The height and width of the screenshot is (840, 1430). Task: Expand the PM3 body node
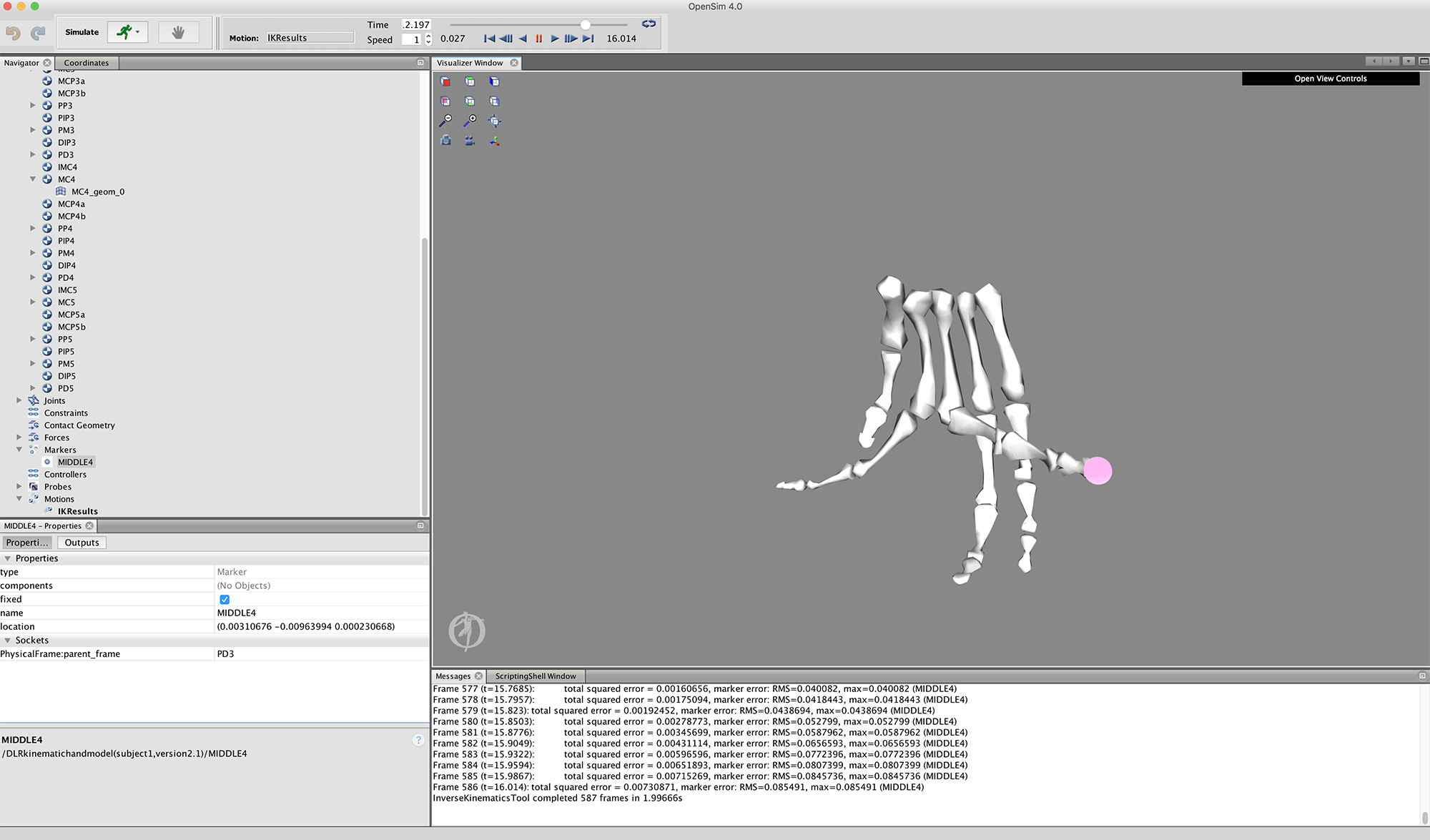click(33, 130)
